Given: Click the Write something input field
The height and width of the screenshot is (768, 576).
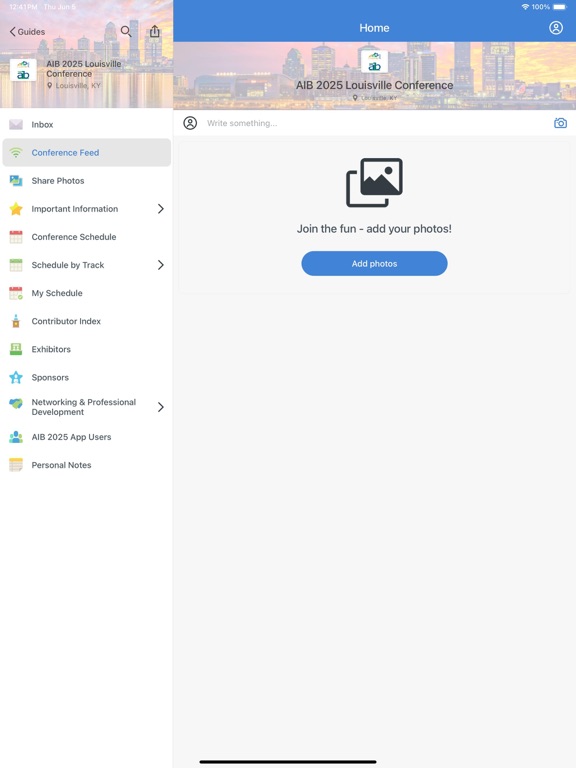Looking at the screenshot, I should [x=377, y=123].
